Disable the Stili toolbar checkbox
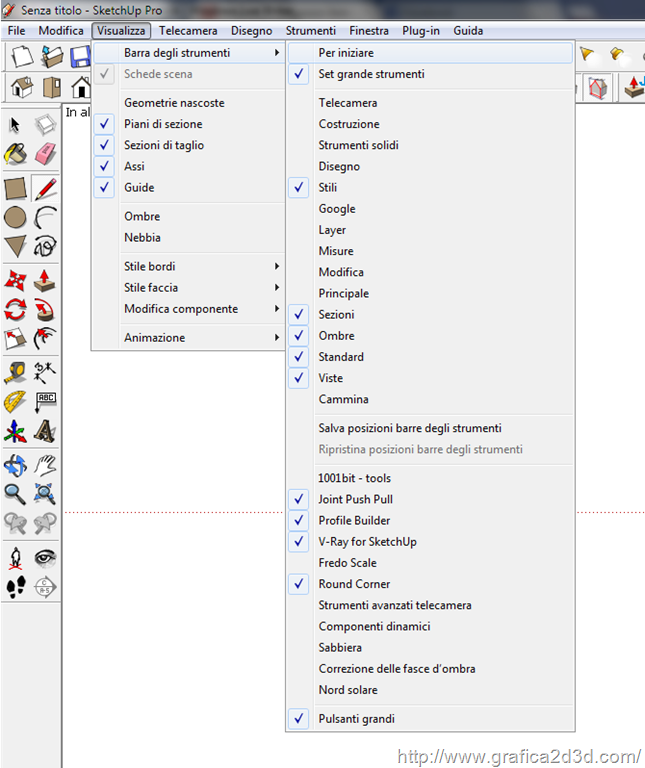Viewport: 645px width, 768px height. tap(299, 188)
